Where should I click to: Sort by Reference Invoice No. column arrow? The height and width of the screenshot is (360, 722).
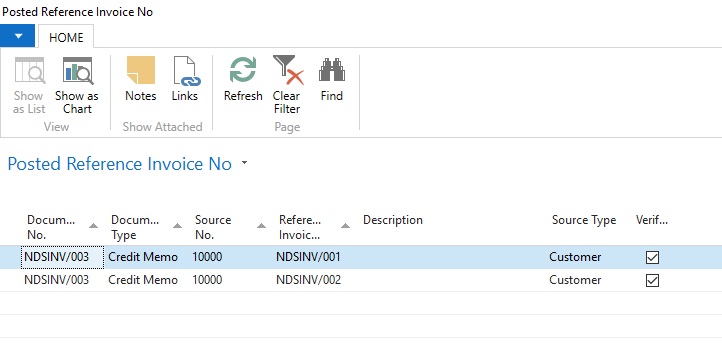tap(345, 226)
